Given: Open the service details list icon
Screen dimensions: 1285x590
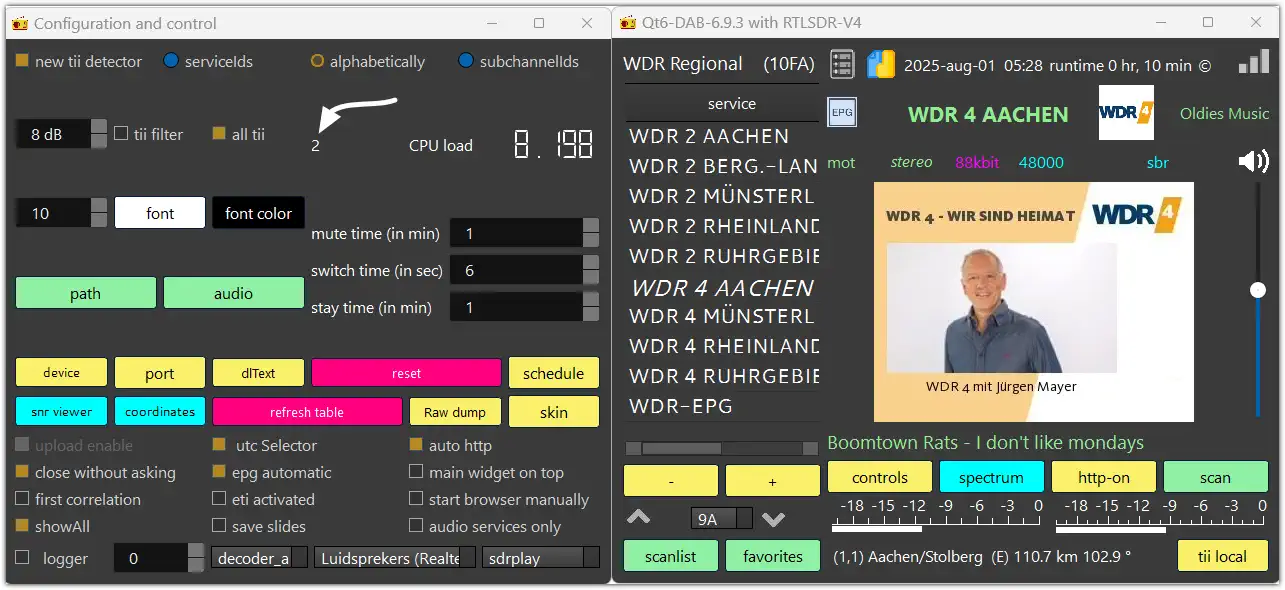Looking at the screenshot, I should [842, 64].
